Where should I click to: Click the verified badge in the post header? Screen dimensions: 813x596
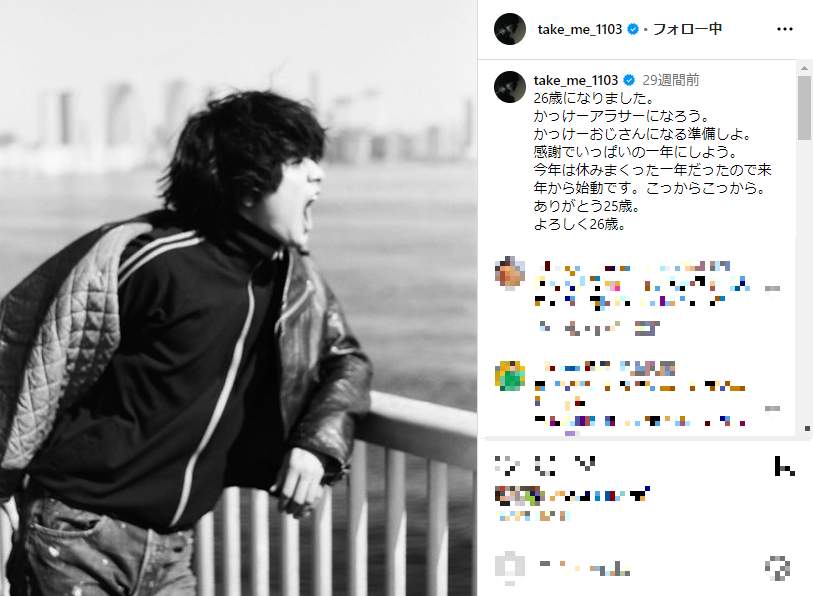click(633, 29)
